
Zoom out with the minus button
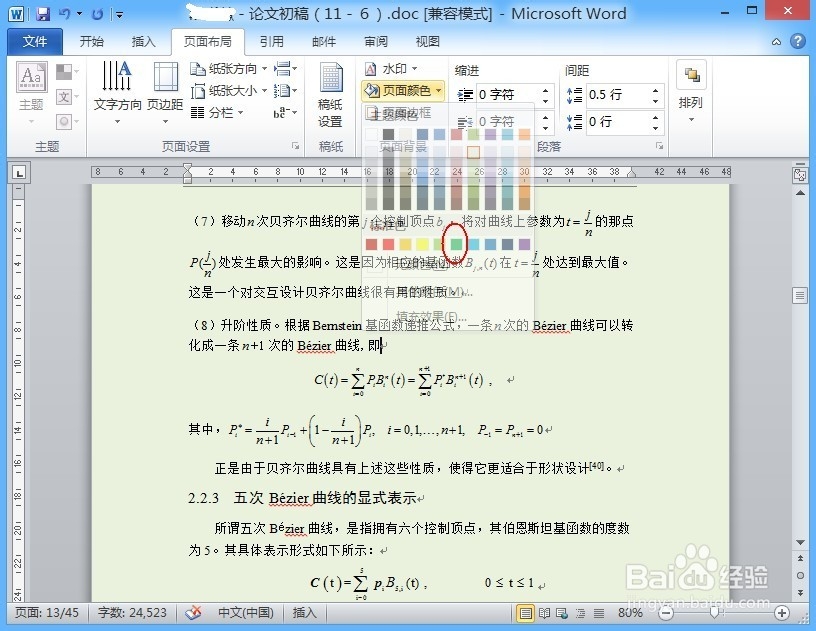click(666, 613)
